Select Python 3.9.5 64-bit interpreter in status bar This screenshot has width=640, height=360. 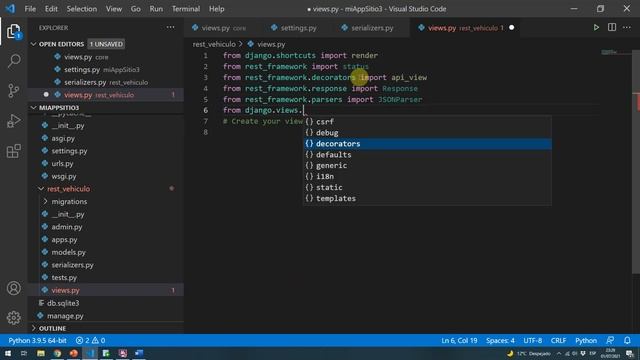(37, 340)
